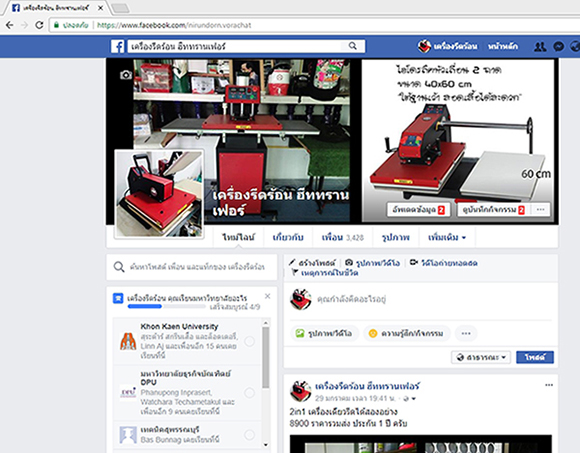
Task: Click the camera icon on cover photo
Action: click(x=126, y=75)
